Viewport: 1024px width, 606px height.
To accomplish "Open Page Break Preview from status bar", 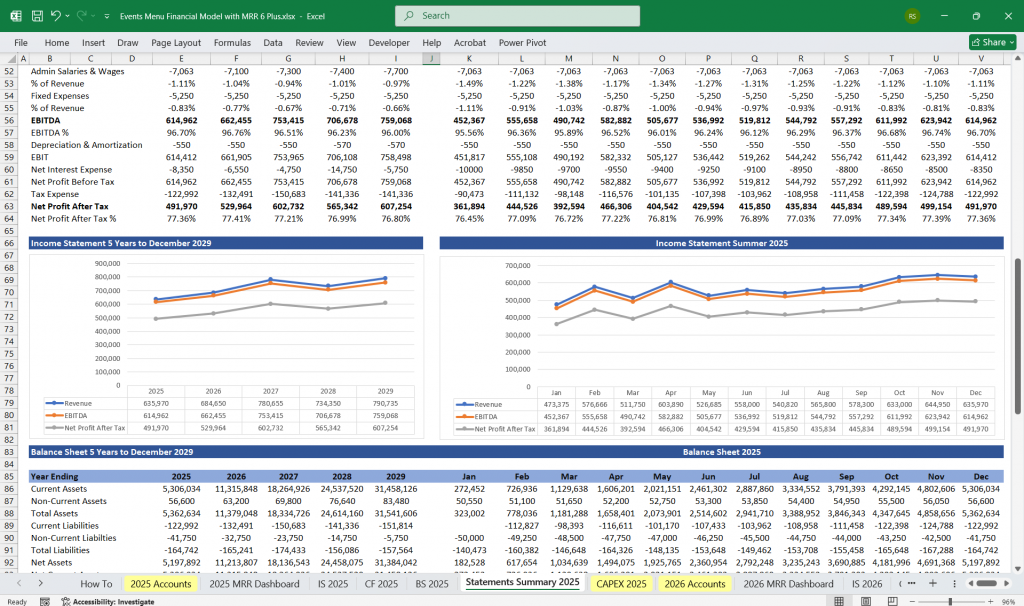I will click(x=893, y=600).
